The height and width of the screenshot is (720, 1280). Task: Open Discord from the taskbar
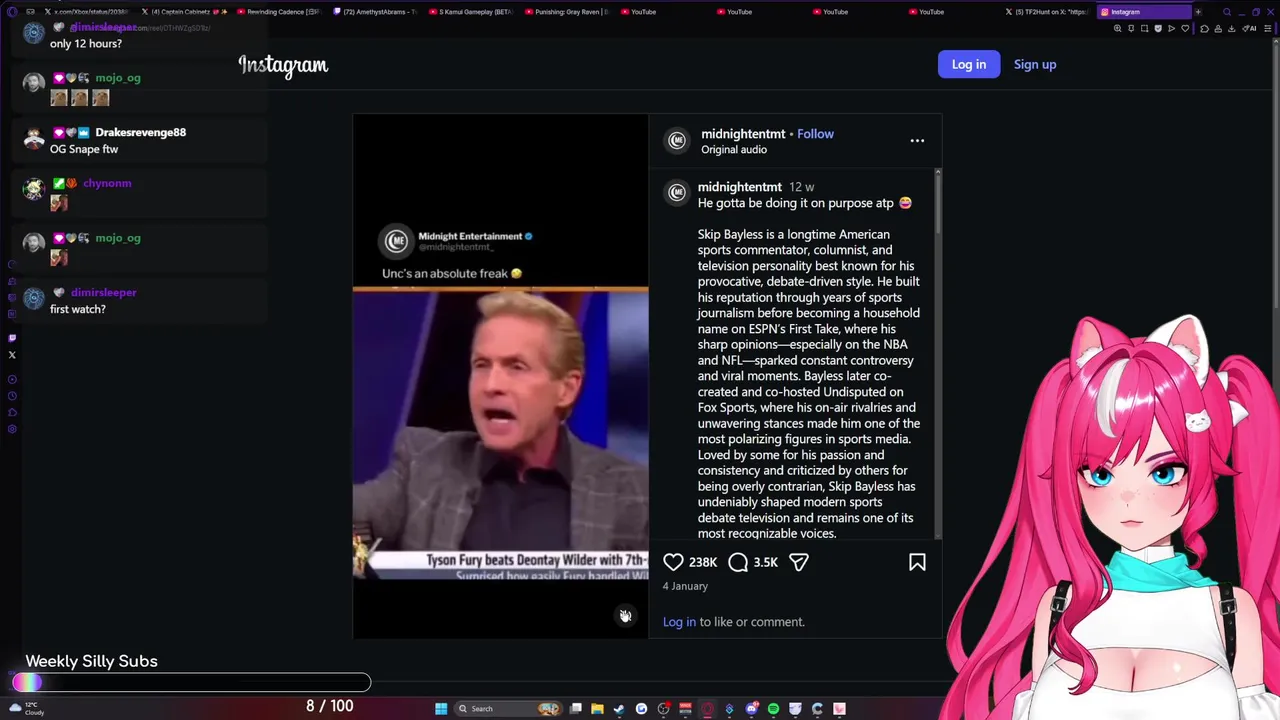[x=751, y=709]
